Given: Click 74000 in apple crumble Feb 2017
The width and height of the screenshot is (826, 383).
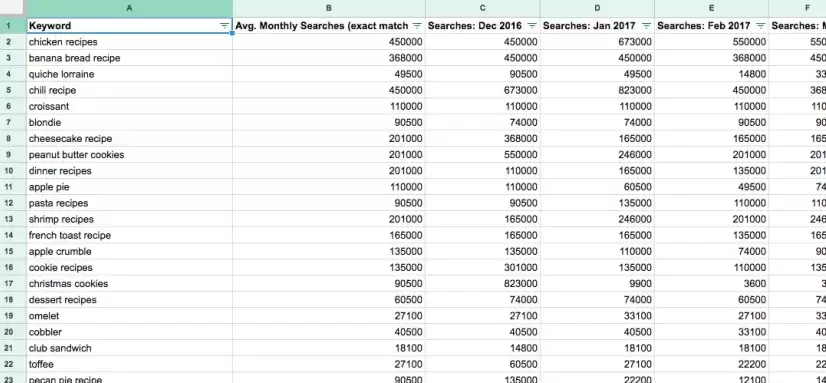Looking at the screenshot, I should (712, 251).
